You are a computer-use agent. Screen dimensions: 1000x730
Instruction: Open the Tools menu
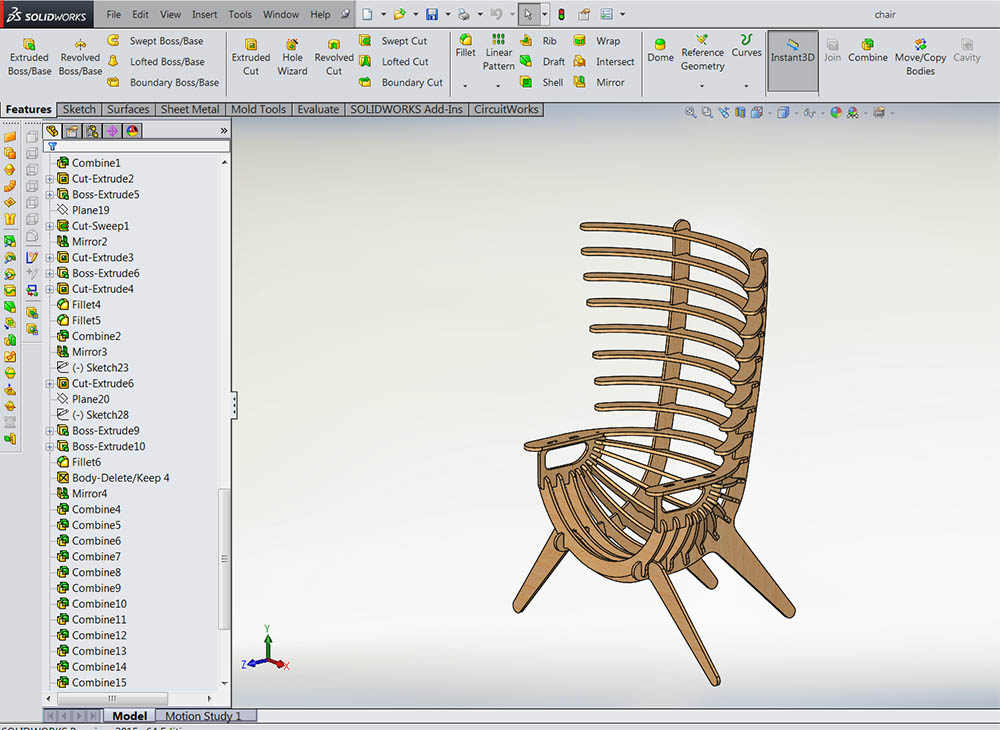240,14
